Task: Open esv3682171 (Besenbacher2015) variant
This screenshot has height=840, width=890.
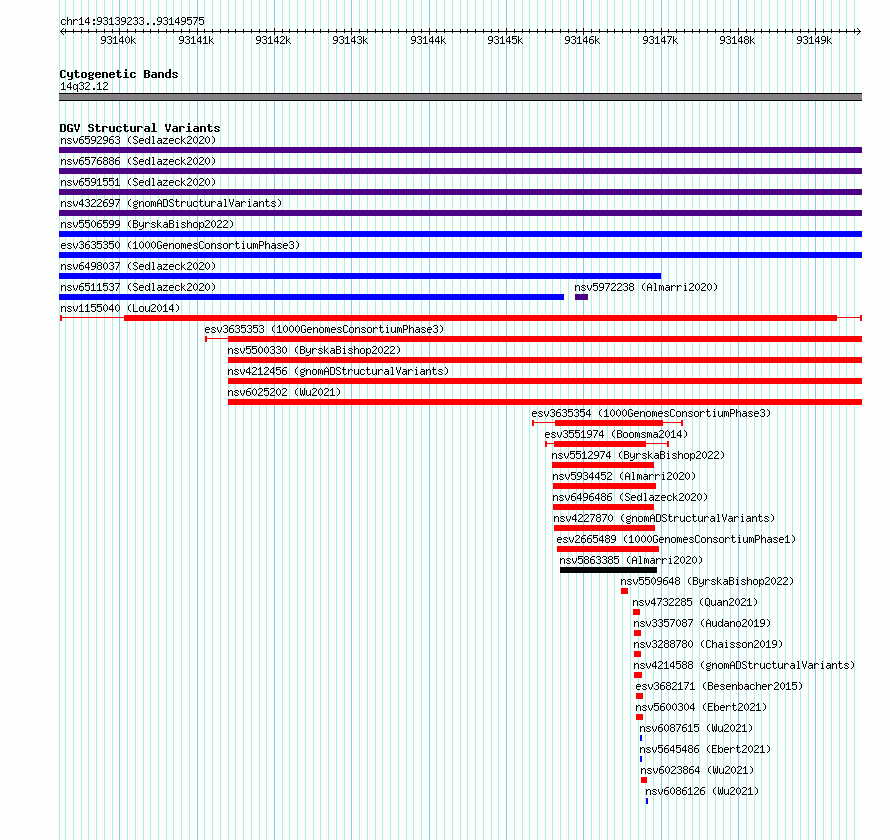Action: 719,686
